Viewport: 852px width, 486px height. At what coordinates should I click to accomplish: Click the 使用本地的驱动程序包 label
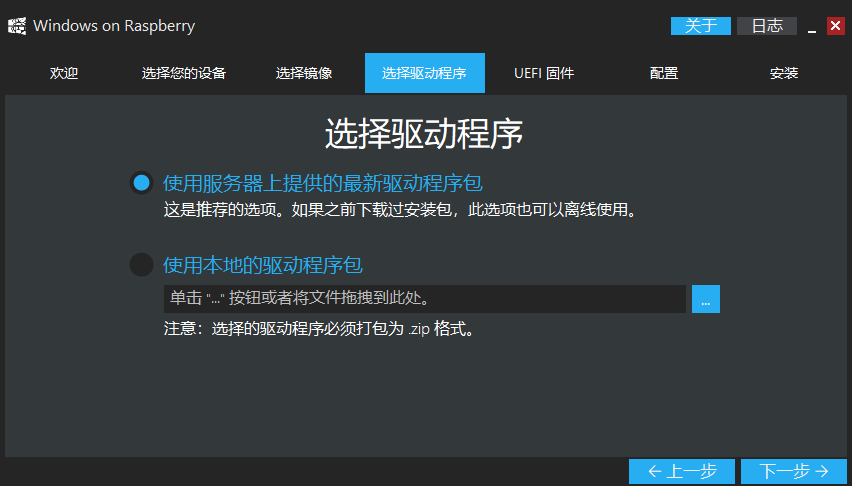(x=262, y=265)
